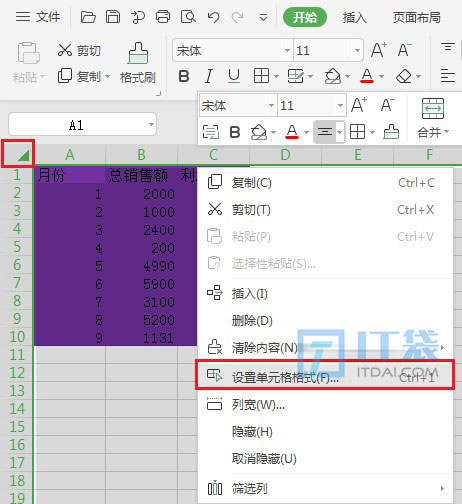The image size is (462, 504).
Task: Click the borders icon in the ribbon
Action: [261, 76]
